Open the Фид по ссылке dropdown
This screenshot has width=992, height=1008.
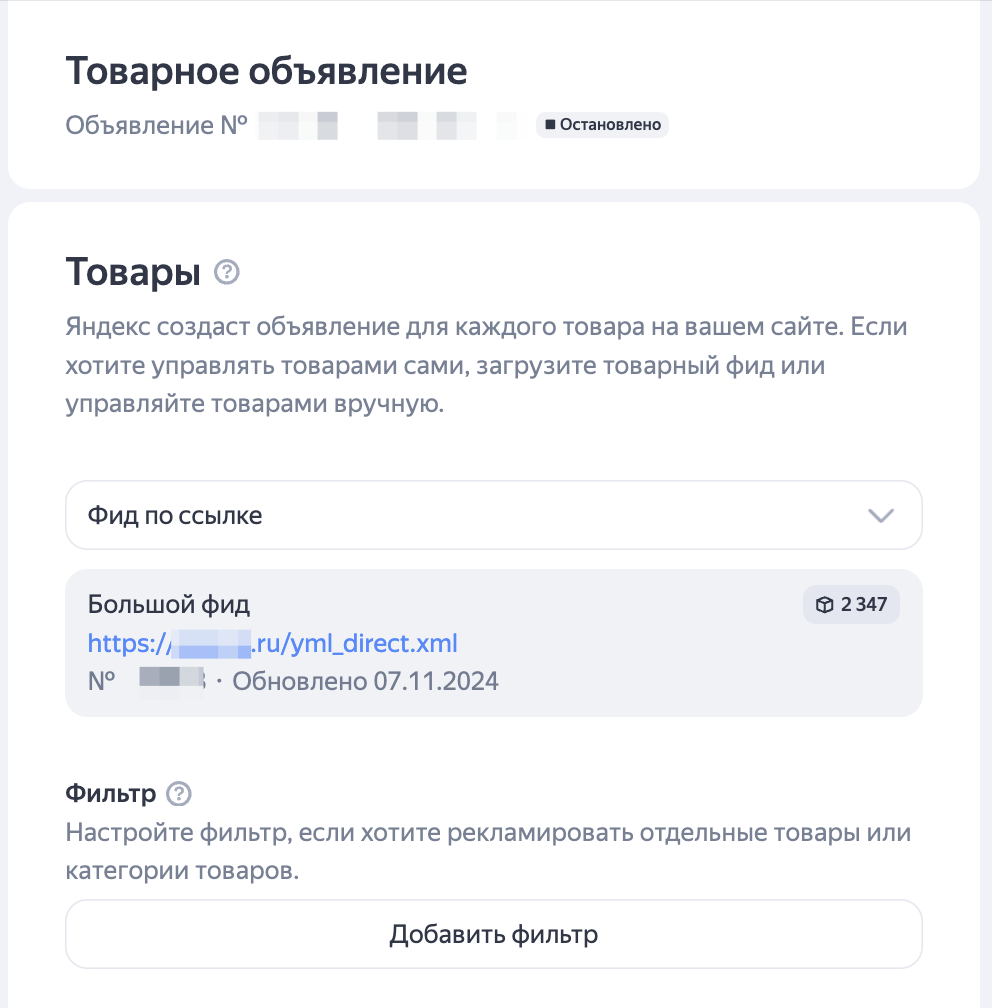pyautogui.click(x=494, y=515)
